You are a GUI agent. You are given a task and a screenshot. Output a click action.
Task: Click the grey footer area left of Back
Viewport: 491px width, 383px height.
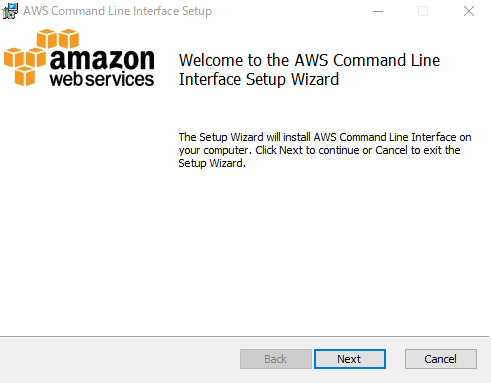[120, 360]
